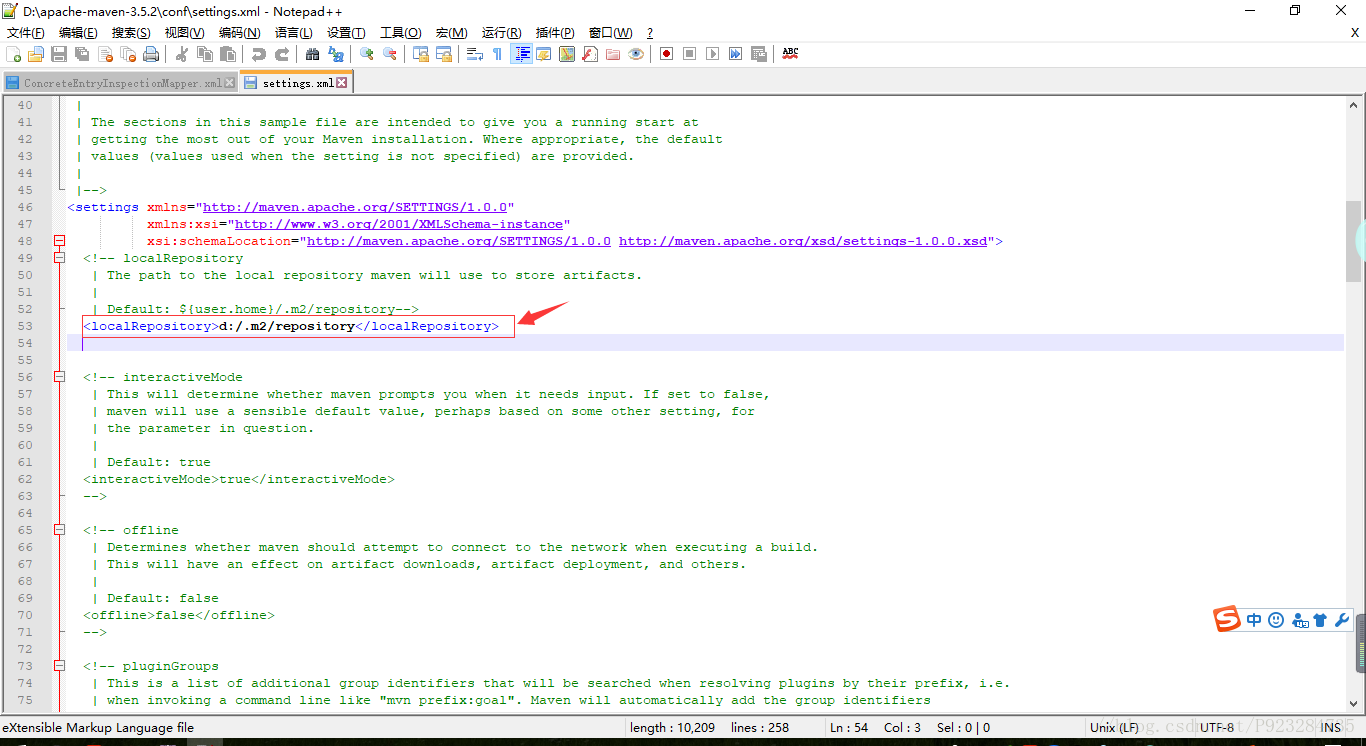Switch to ConcreteEntryInspectionMapper.xml tab
The width and height of the screenshot is (1366, 746).
click(x=122, y=83)
